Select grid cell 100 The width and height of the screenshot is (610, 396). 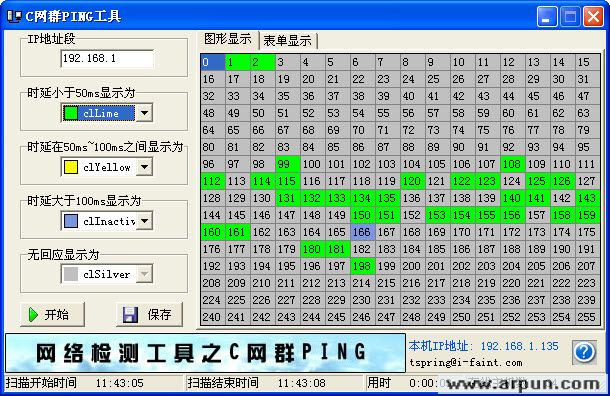coord(313,164)
